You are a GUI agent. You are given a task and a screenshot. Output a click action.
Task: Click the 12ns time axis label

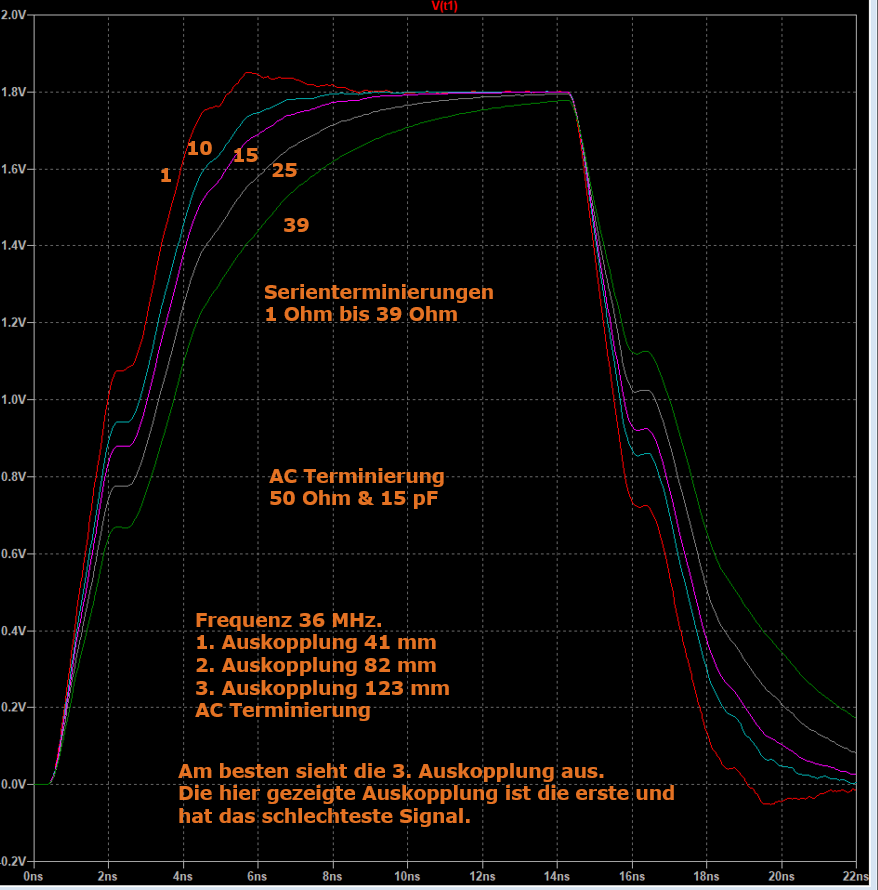[x=482, y=876]
